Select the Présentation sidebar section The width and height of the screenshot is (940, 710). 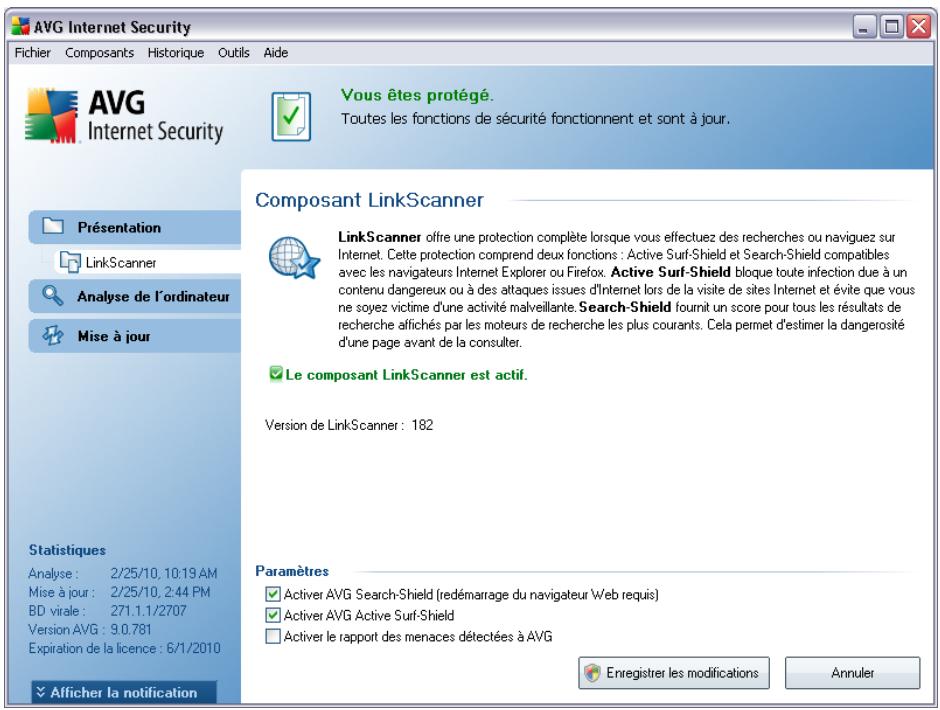pyautogui.click(x=135, y=227)
